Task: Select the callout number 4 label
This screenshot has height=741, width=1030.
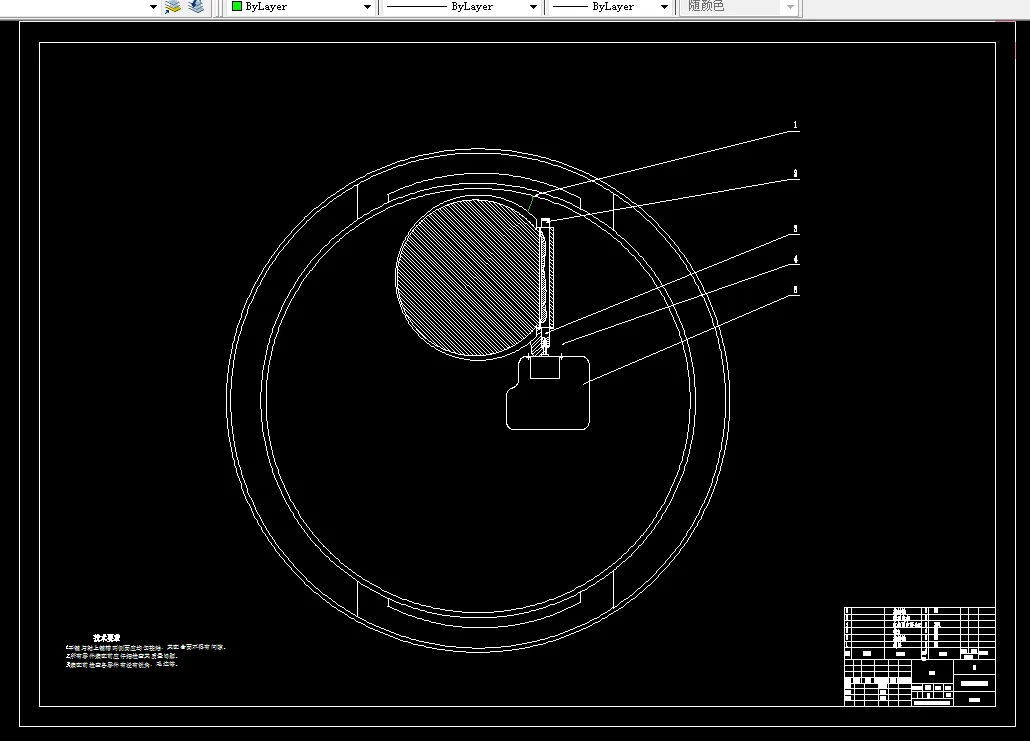Action: pyautogui.click(x=795, y=259)
